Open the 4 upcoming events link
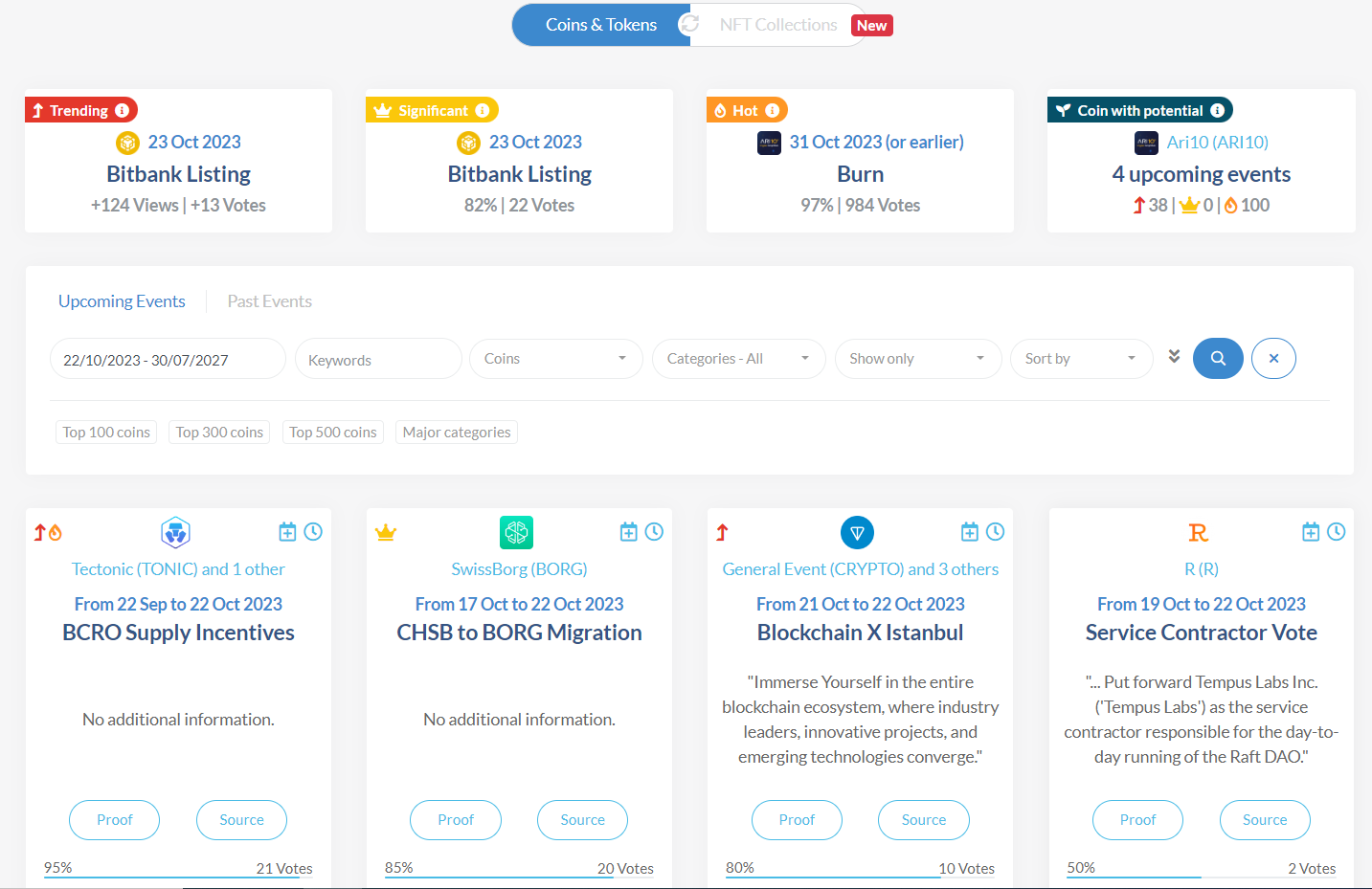This screenshot has height=889, width=1372. 1202,174
